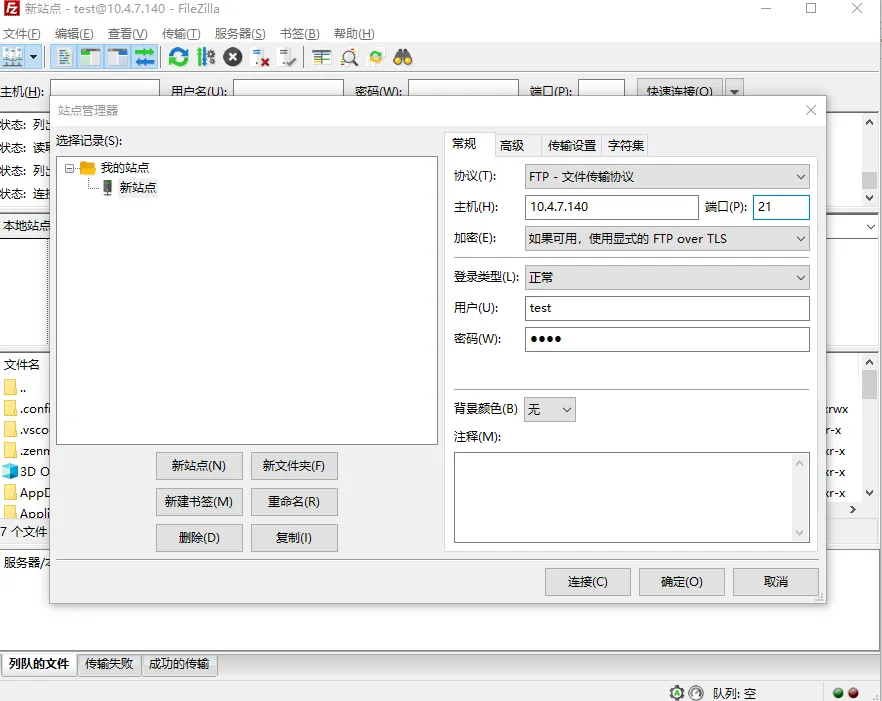
Task: Click the 重命名(R) button
Action: click(x=294, y=502)
